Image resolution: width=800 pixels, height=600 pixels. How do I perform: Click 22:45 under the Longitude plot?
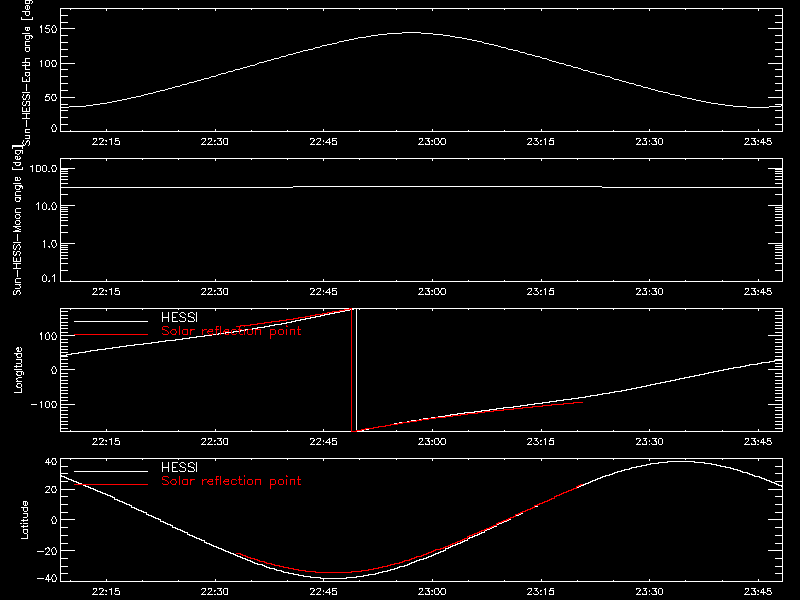(x=323, y=442)
